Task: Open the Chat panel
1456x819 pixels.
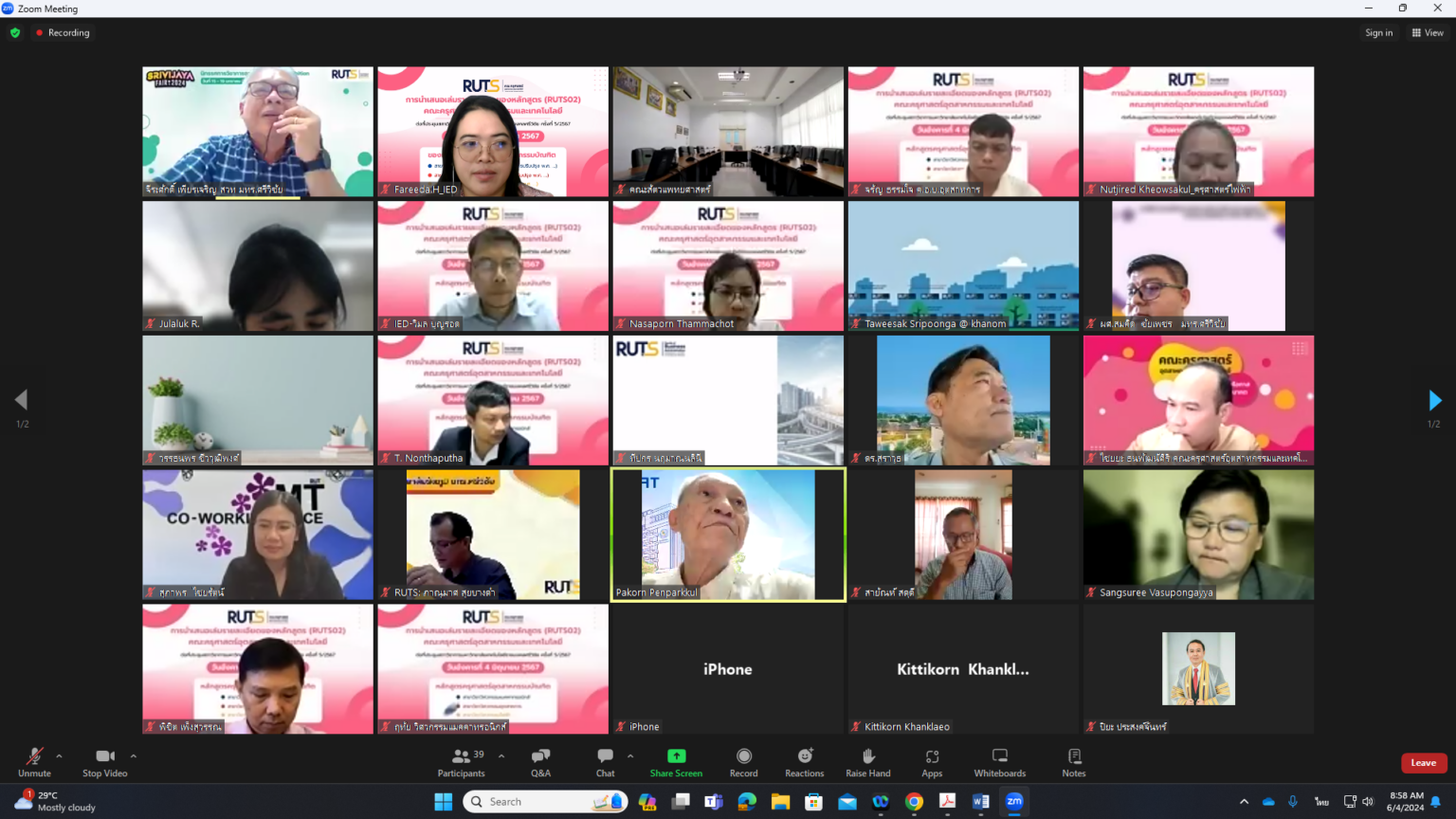Action: (605, 761)
